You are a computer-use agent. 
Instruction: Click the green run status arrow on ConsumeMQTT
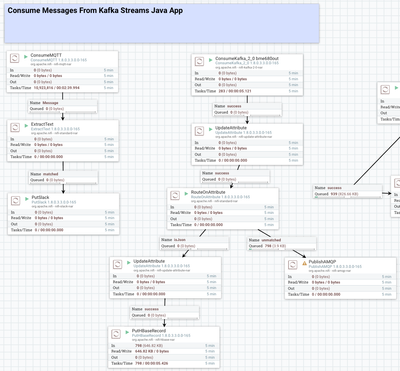(x=26, y=57)
